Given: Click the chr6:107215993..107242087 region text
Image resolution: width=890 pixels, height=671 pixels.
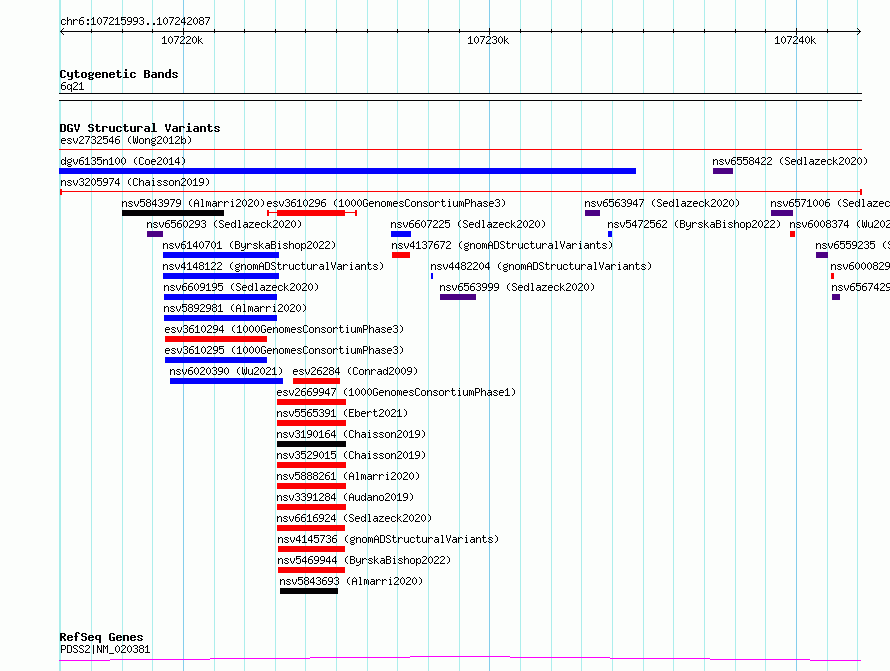Looking at the screenshot, I should point(135,22).
